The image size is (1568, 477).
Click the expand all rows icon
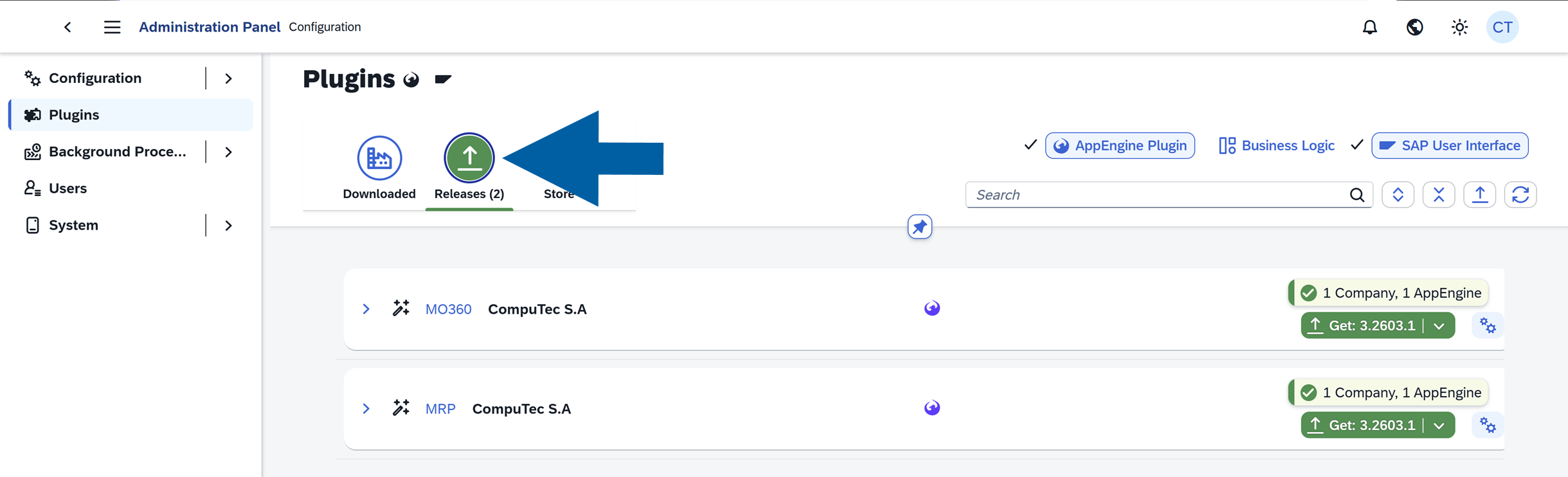tap(1398, 195)
